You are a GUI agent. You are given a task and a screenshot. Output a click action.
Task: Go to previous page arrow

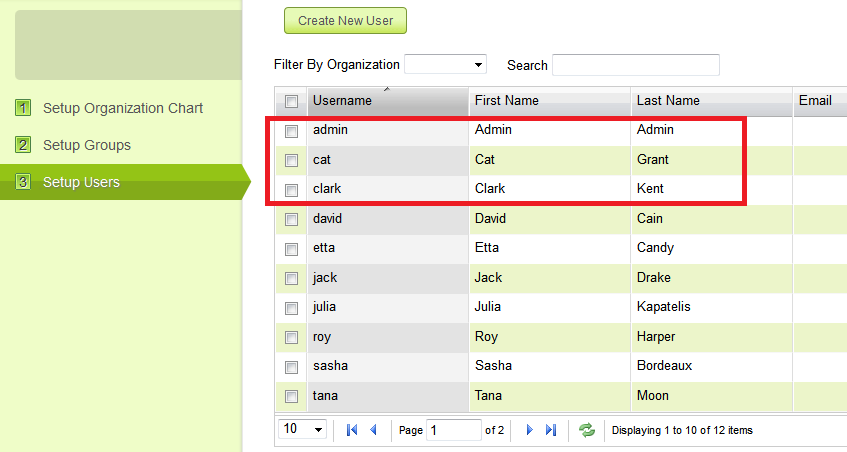pyautogui.click(x=374, y=430)
